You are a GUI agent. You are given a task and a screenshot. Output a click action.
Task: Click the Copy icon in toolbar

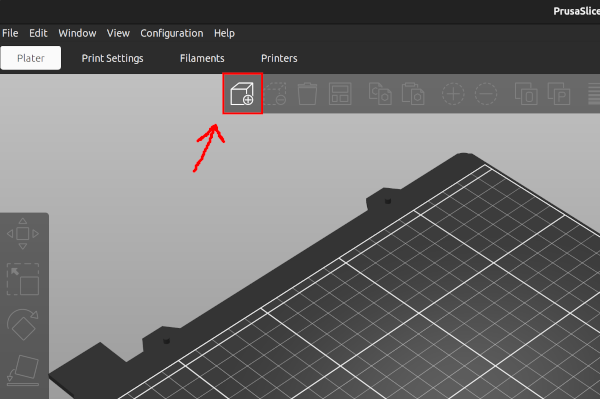[x=380, y=94]
